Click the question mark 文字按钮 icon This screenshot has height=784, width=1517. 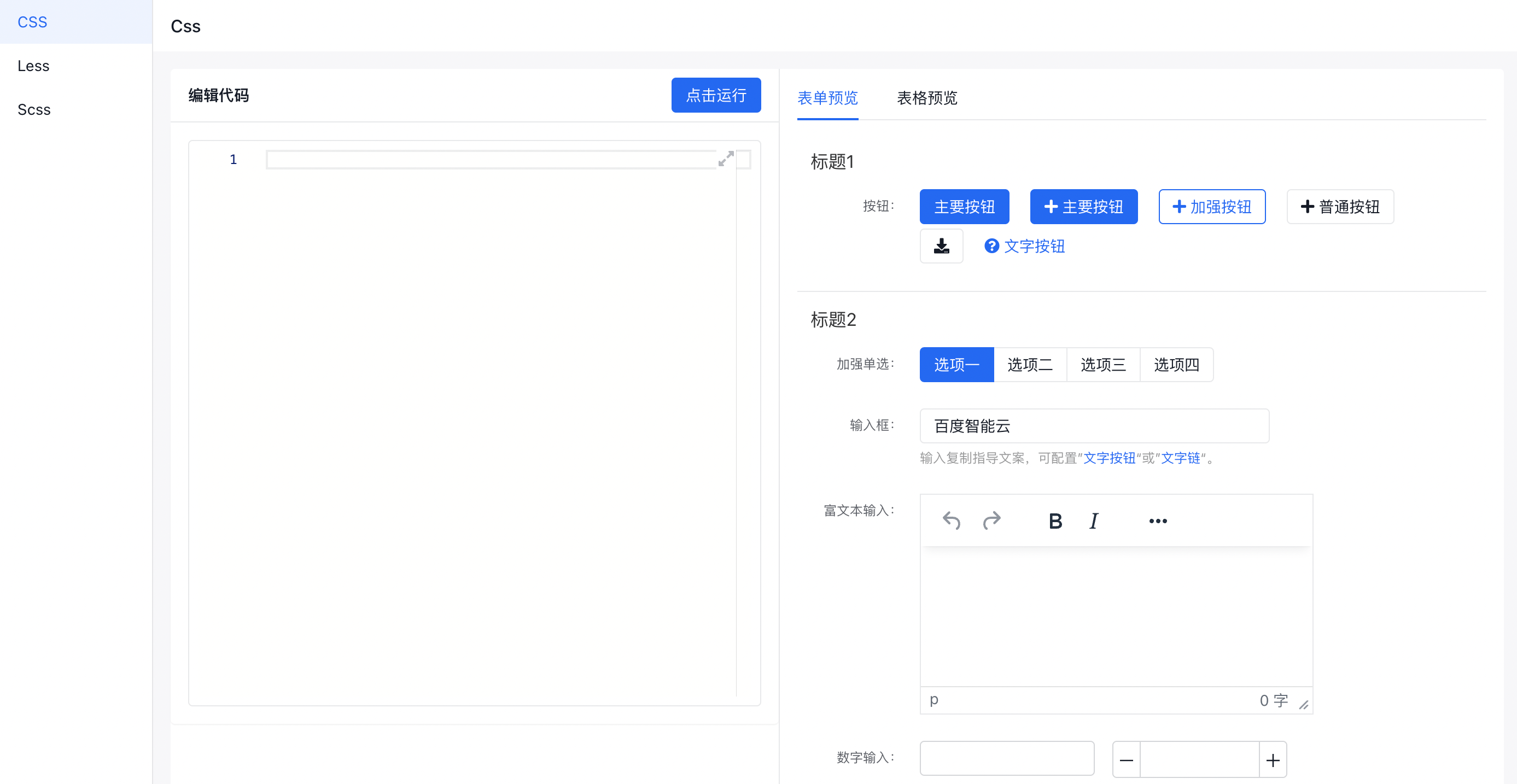[x=991, y=246]
